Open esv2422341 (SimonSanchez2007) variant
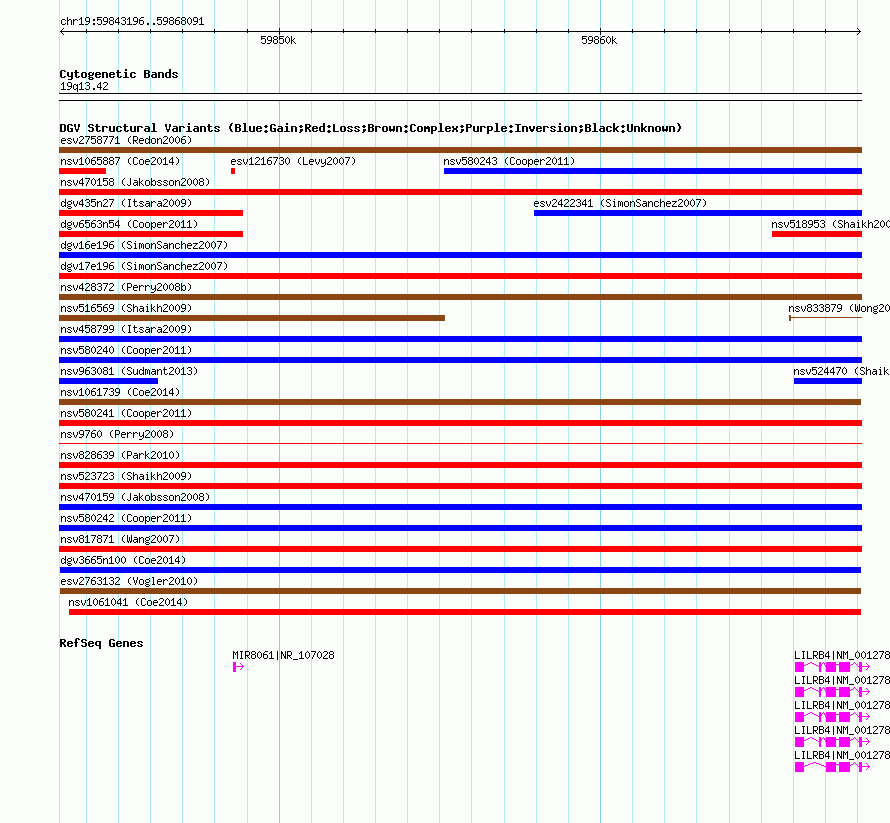This screenshot has height=823, width=890. (x=620, y=203)
